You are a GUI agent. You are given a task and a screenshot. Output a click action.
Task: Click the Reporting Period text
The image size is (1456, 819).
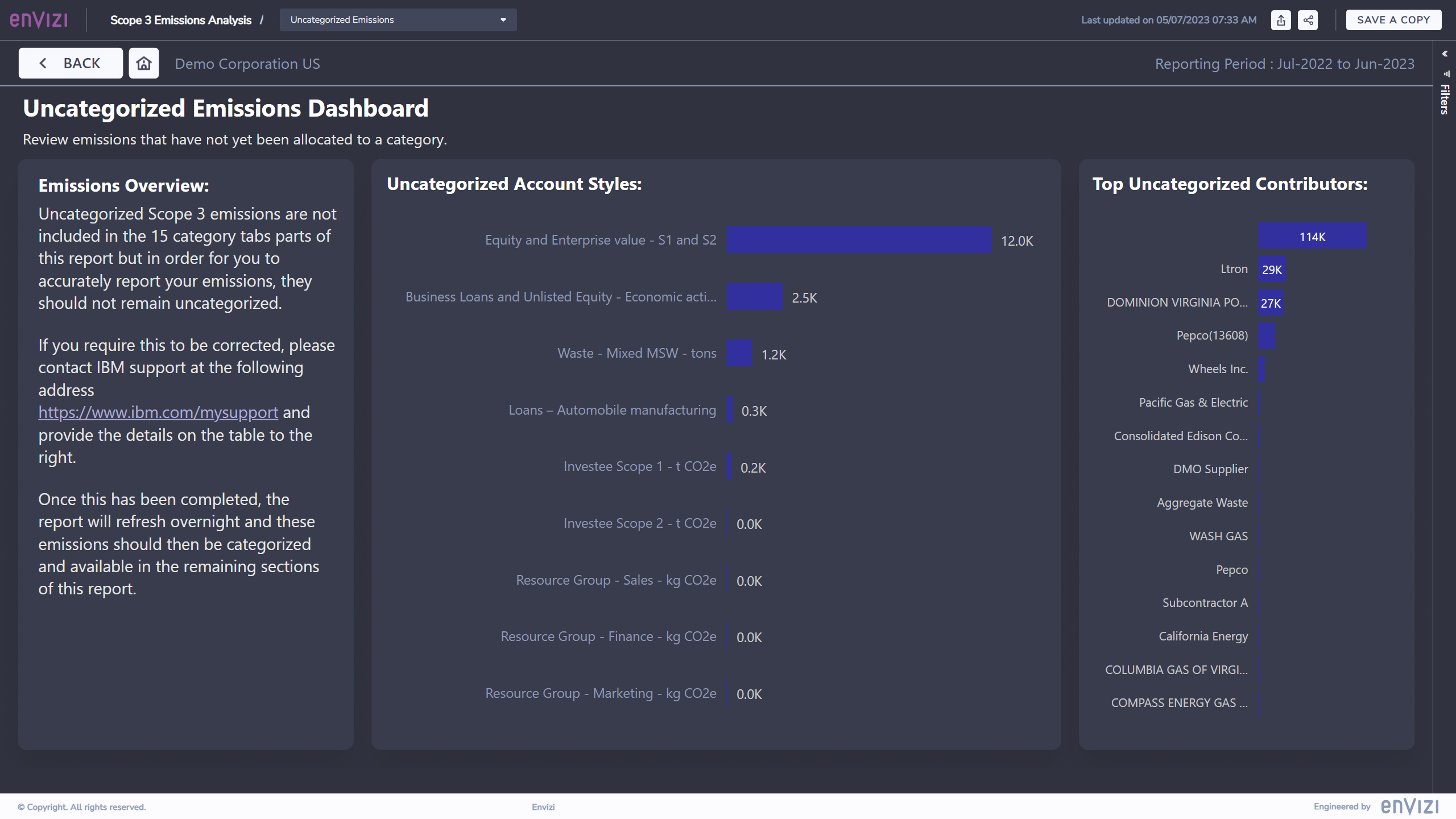pyautogui.click(x=1285, y=64)
